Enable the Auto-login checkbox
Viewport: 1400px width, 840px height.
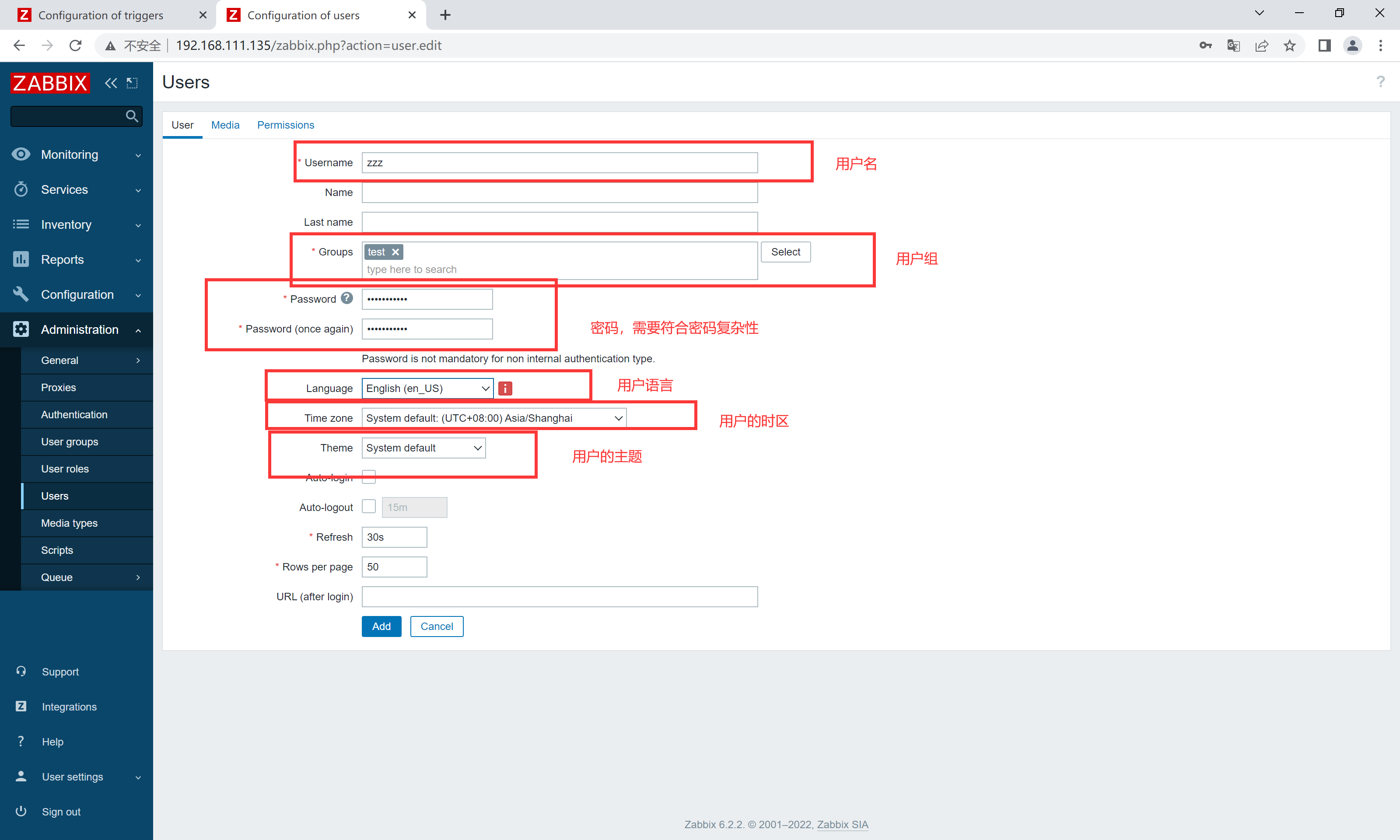coord(369,477)
